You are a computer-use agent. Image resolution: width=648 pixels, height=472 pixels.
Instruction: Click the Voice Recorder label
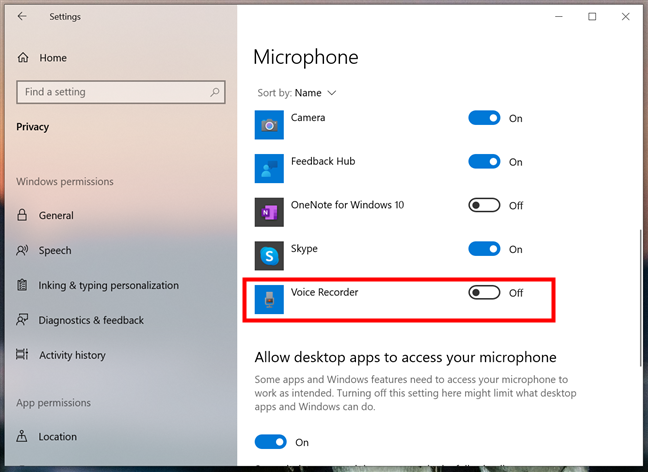click(324, 292)
